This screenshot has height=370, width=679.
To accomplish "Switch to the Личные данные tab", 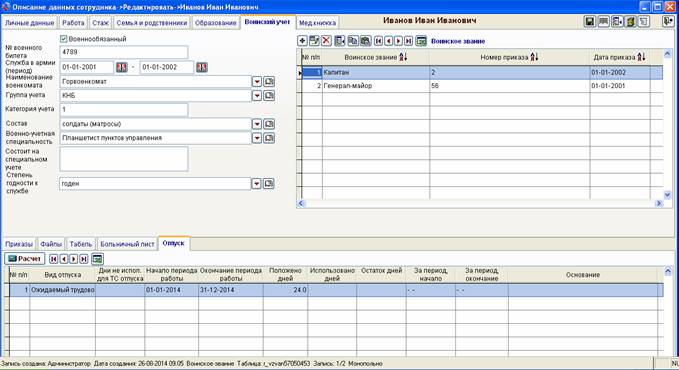I will (29, 23).
